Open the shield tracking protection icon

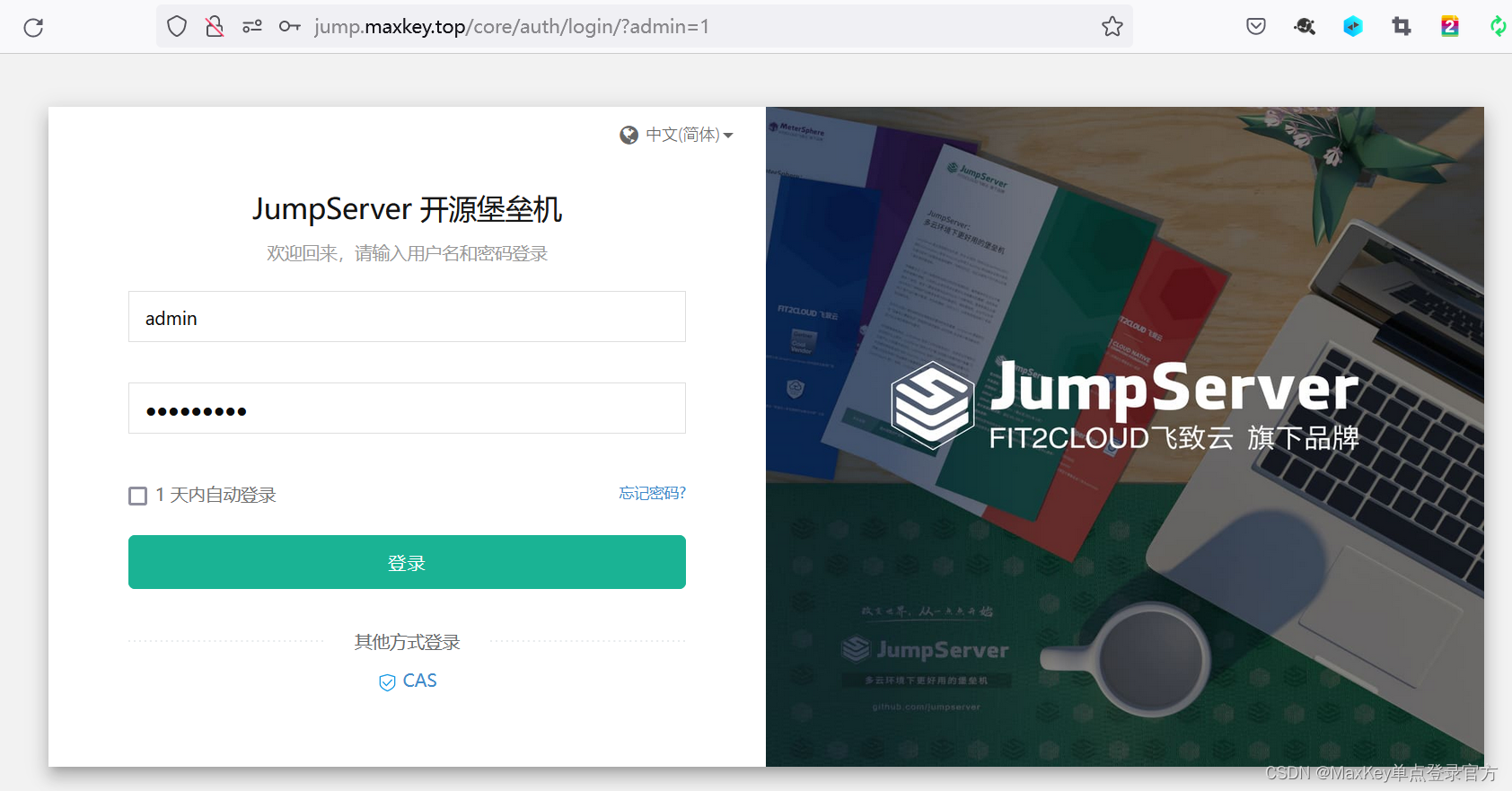click(177, 26)
